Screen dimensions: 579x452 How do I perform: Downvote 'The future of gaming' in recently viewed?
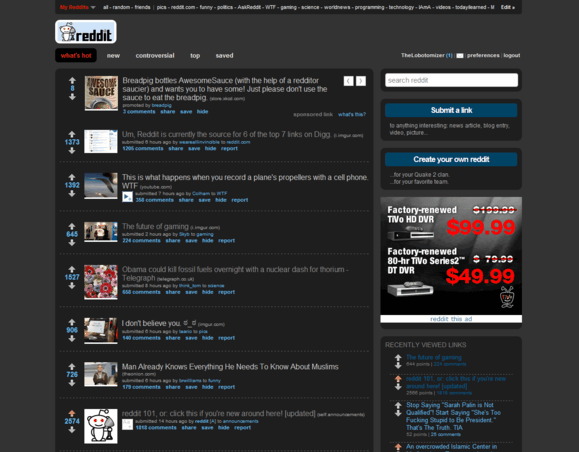click(x=398, y=366)
